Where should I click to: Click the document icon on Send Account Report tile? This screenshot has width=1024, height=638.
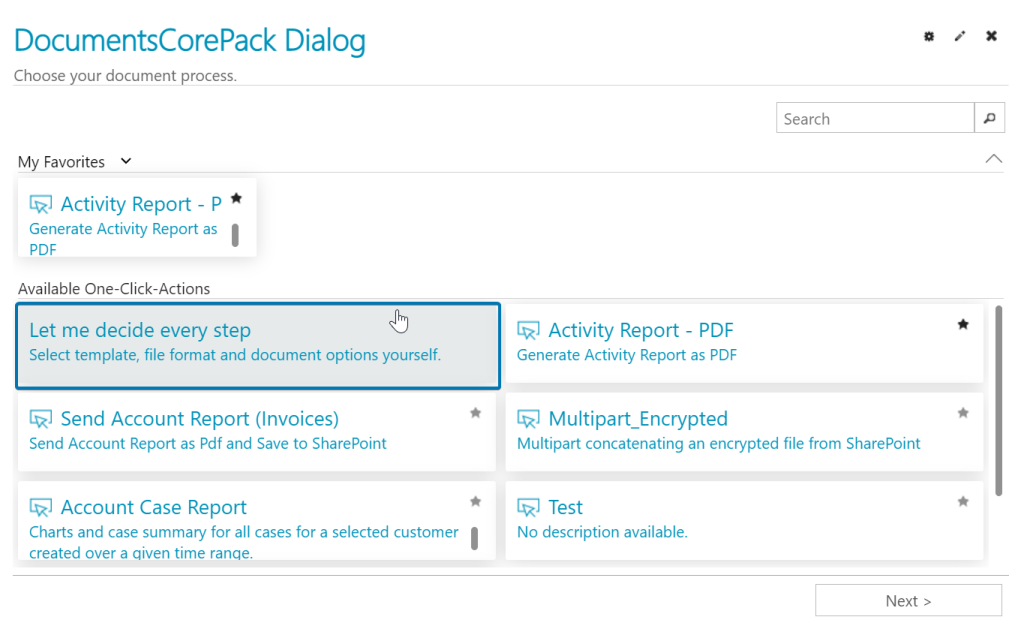pos(41,418)
